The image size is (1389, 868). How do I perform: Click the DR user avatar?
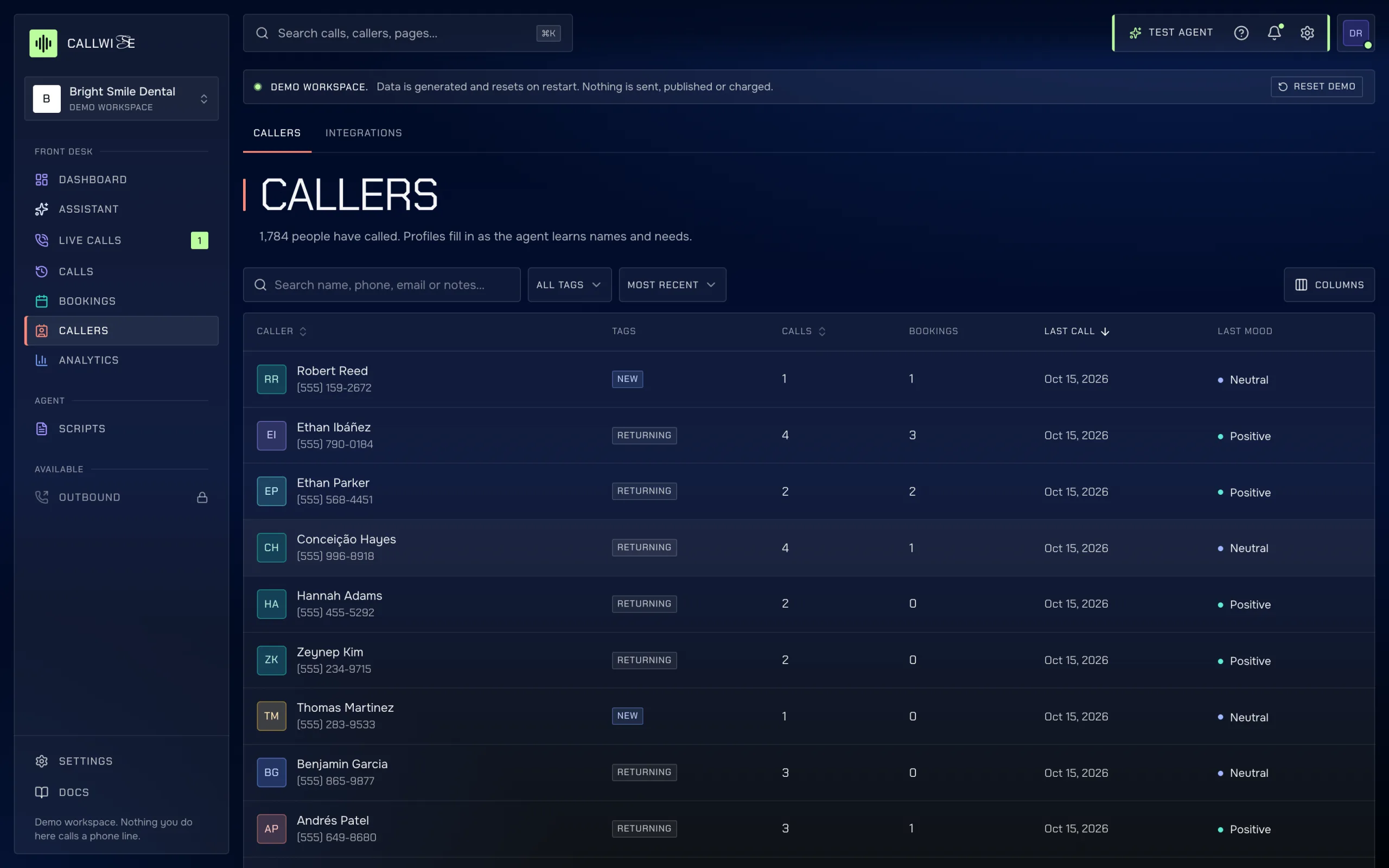pos(1355,33)
